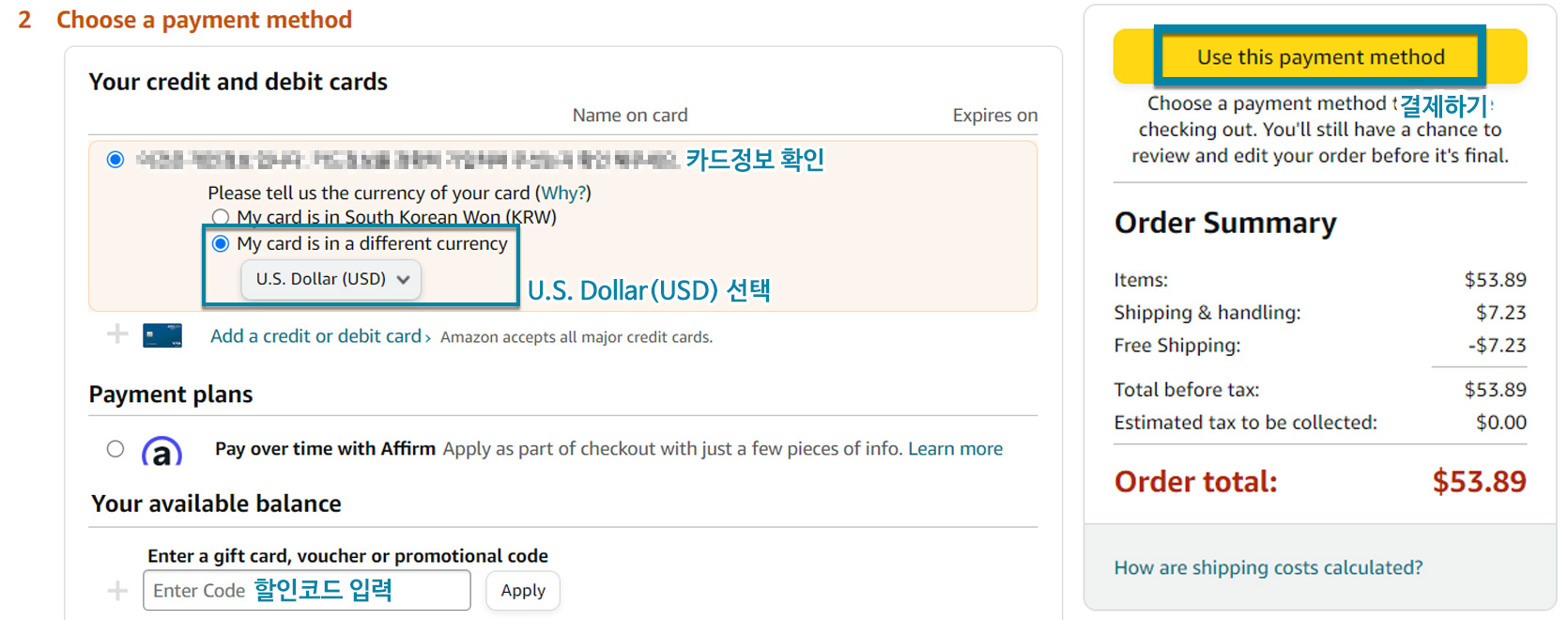Viewport: 1568px width, 620px height.
Task: Click the plus icon next to Add a card
Action: [x=116, y=334]
